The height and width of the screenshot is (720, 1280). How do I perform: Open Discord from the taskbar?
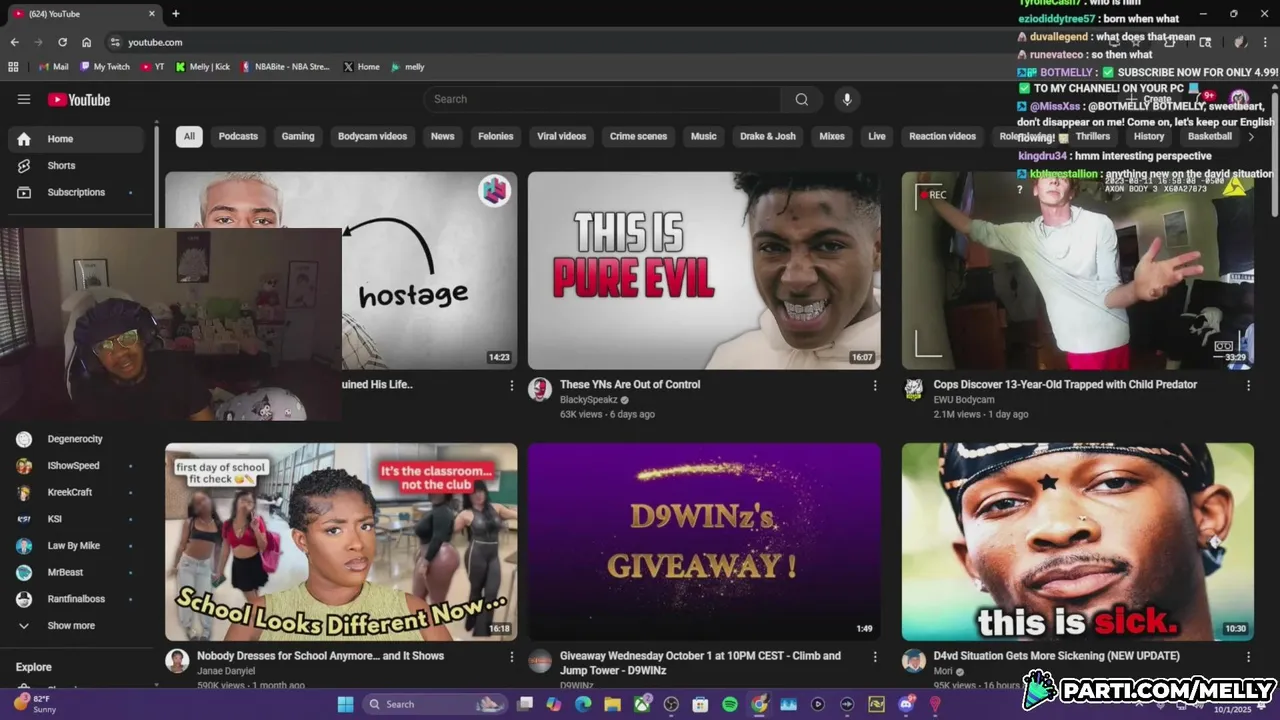point(906,704)
